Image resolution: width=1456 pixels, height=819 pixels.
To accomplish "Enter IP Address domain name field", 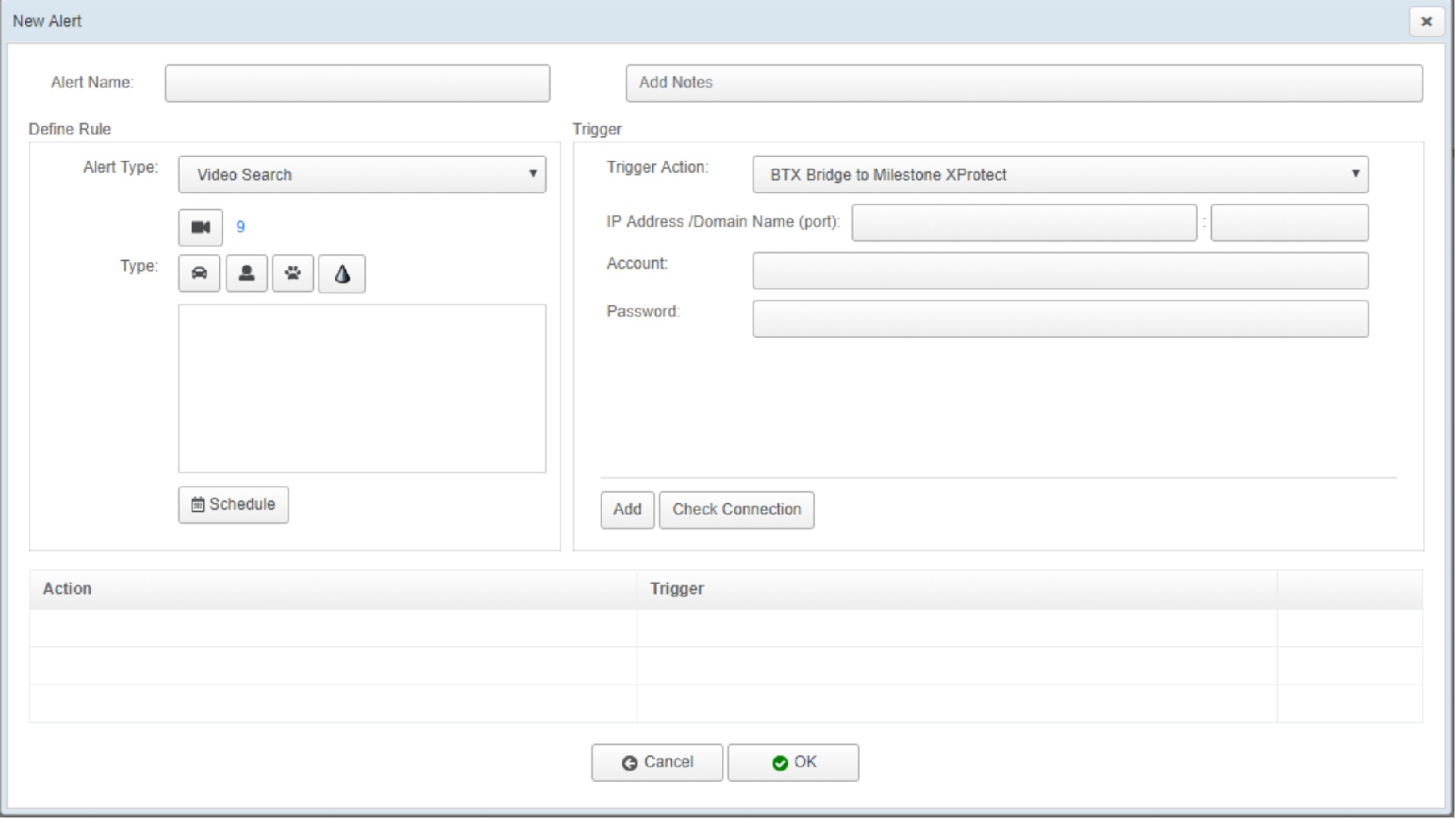I will 1022,222.
